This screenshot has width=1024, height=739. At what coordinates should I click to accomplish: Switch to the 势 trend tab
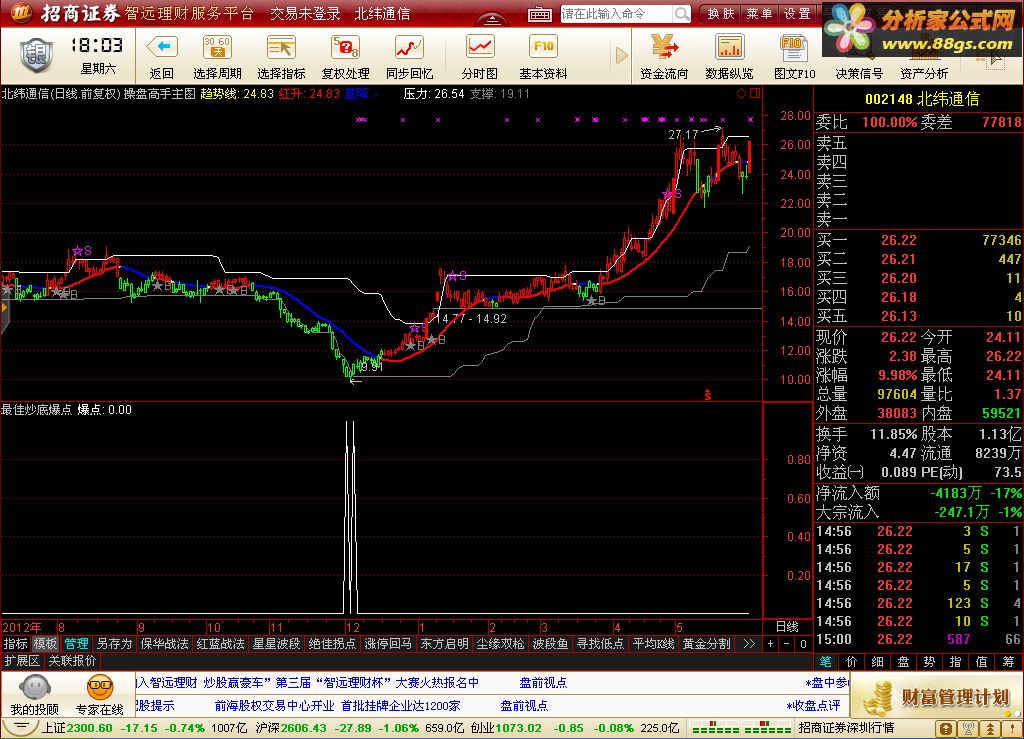pyautogui.click(x=930, y=661)
